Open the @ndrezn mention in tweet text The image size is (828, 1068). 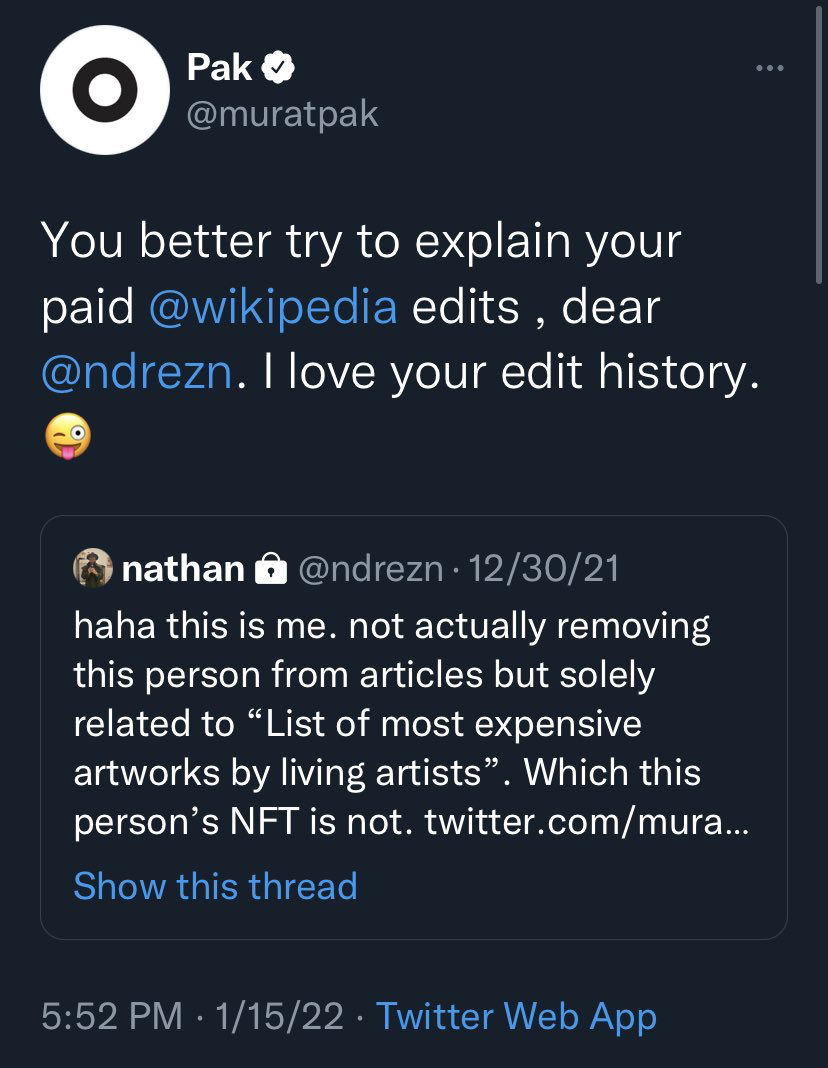click(x=137, y=373)
